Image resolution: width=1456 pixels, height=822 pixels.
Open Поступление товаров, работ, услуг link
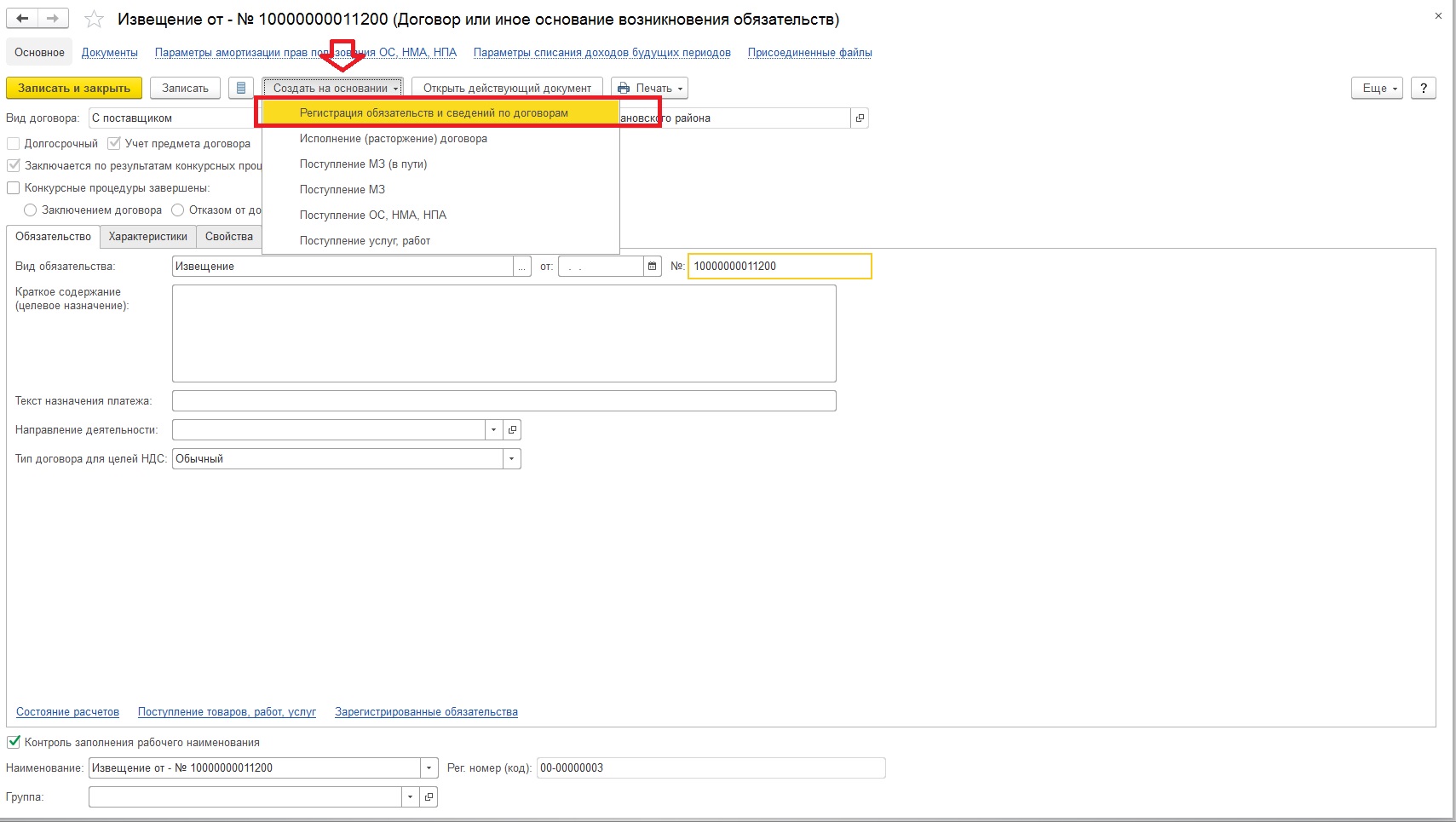coord(227,712)
